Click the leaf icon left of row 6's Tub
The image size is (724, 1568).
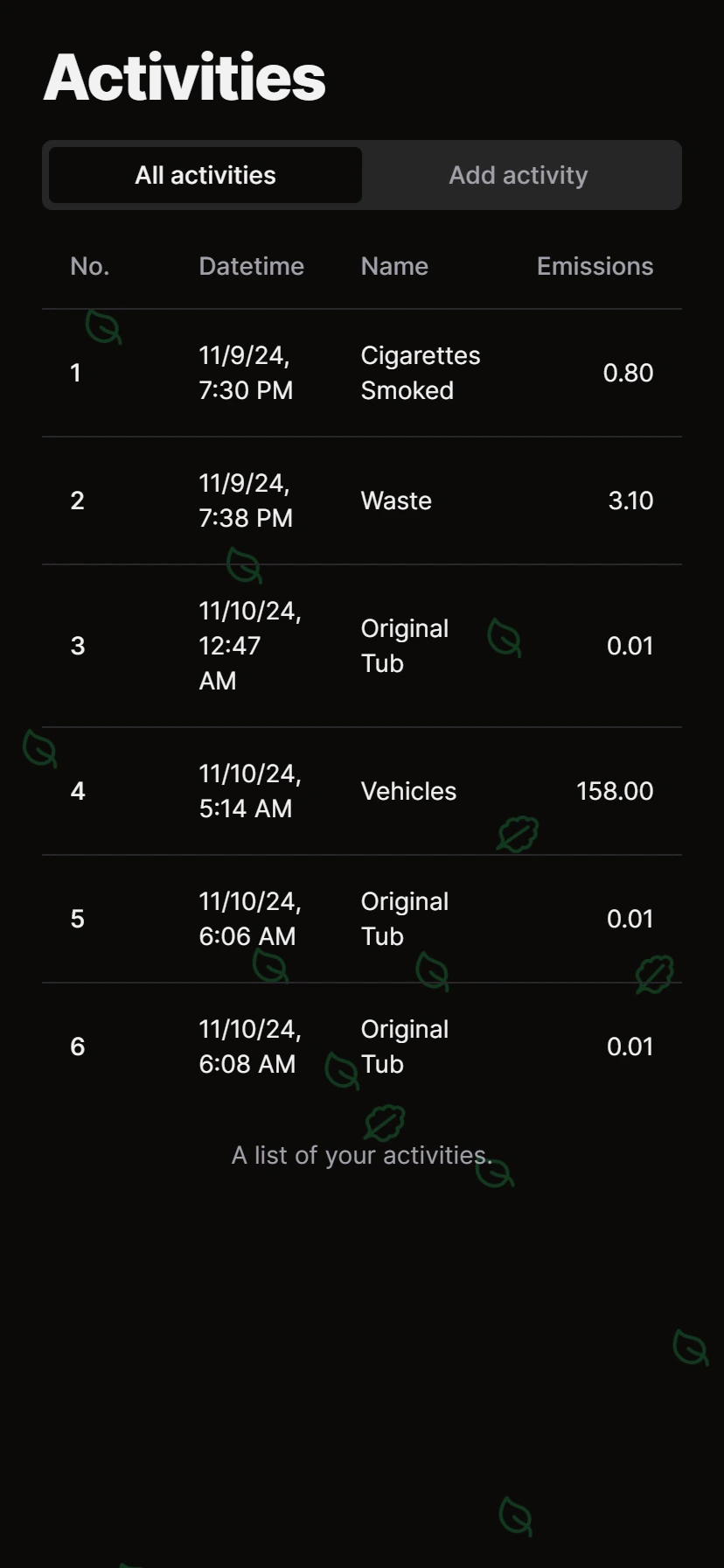tap(342, 1071)
